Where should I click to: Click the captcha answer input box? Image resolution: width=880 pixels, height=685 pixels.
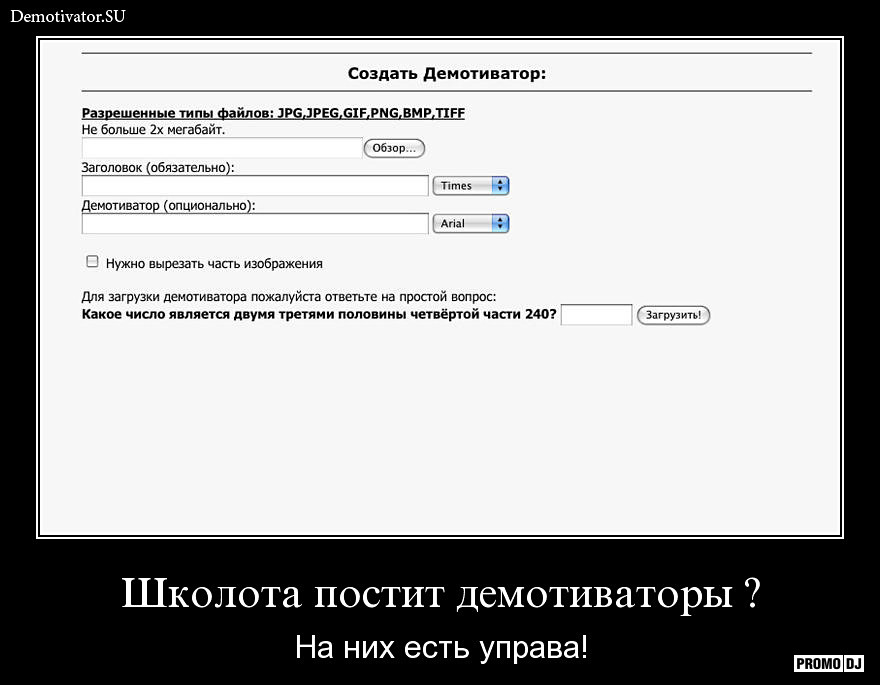596,315
